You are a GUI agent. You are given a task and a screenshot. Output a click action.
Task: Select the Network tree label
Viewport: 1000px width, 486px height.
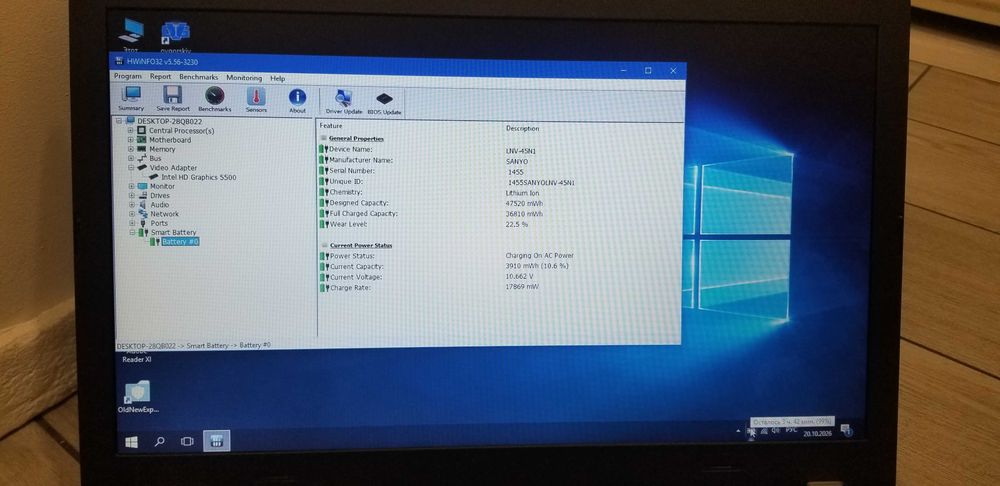click(165, 214)
